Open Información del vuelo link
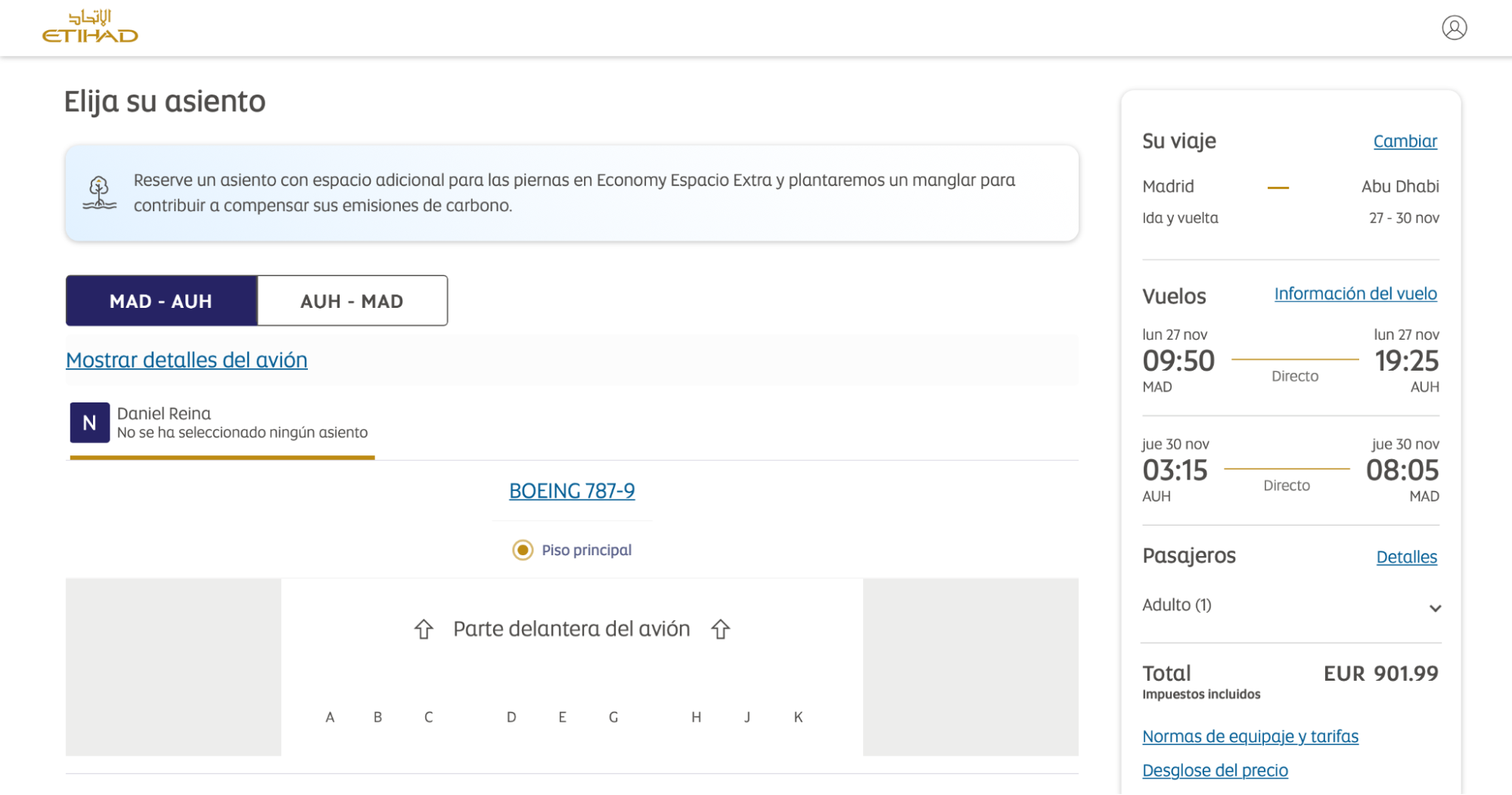1512x795 pixels. [1355, 293]
